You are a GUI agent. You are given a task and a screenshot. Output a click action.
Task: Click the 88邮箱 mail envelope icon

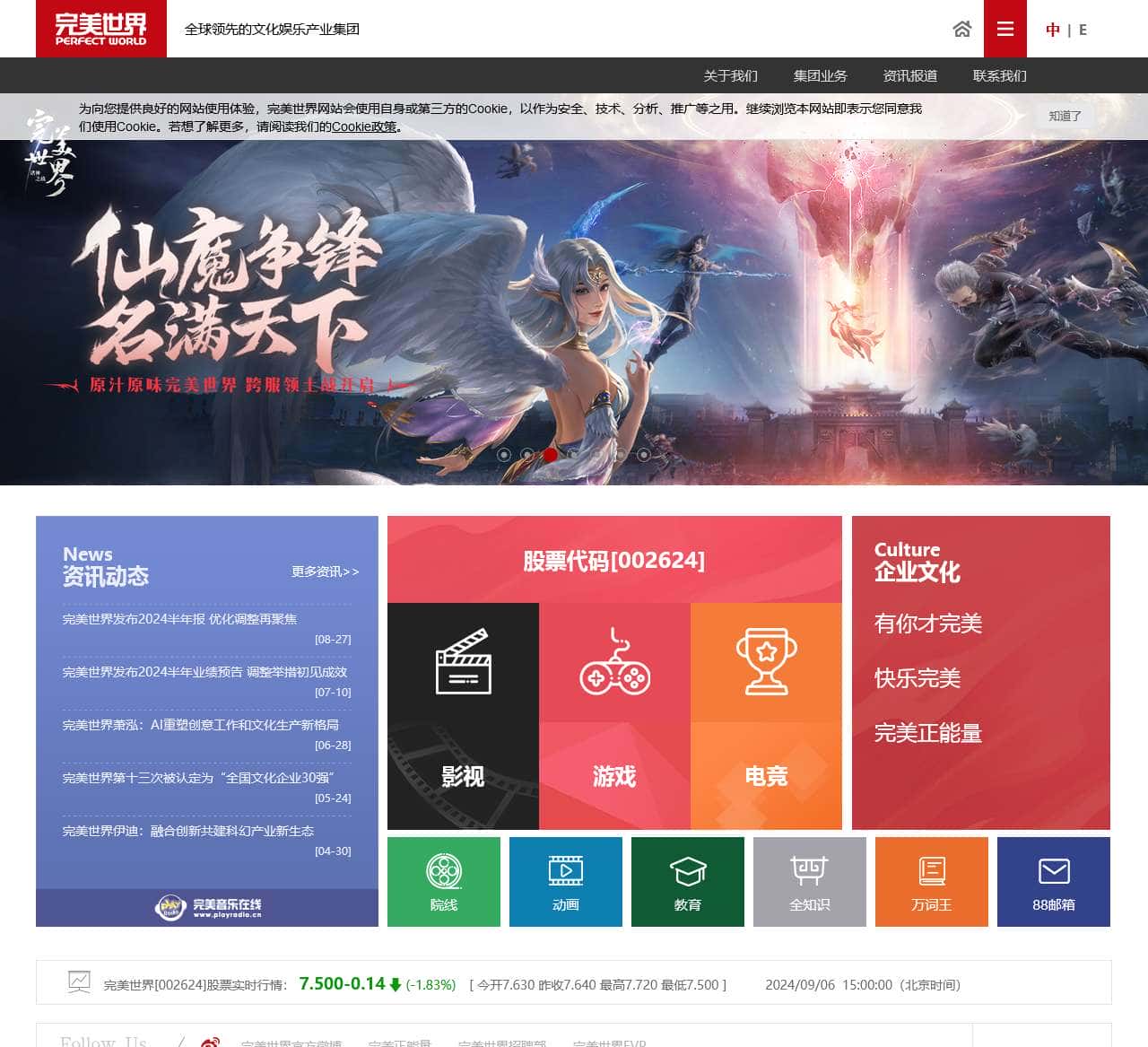pos(1053,869)
